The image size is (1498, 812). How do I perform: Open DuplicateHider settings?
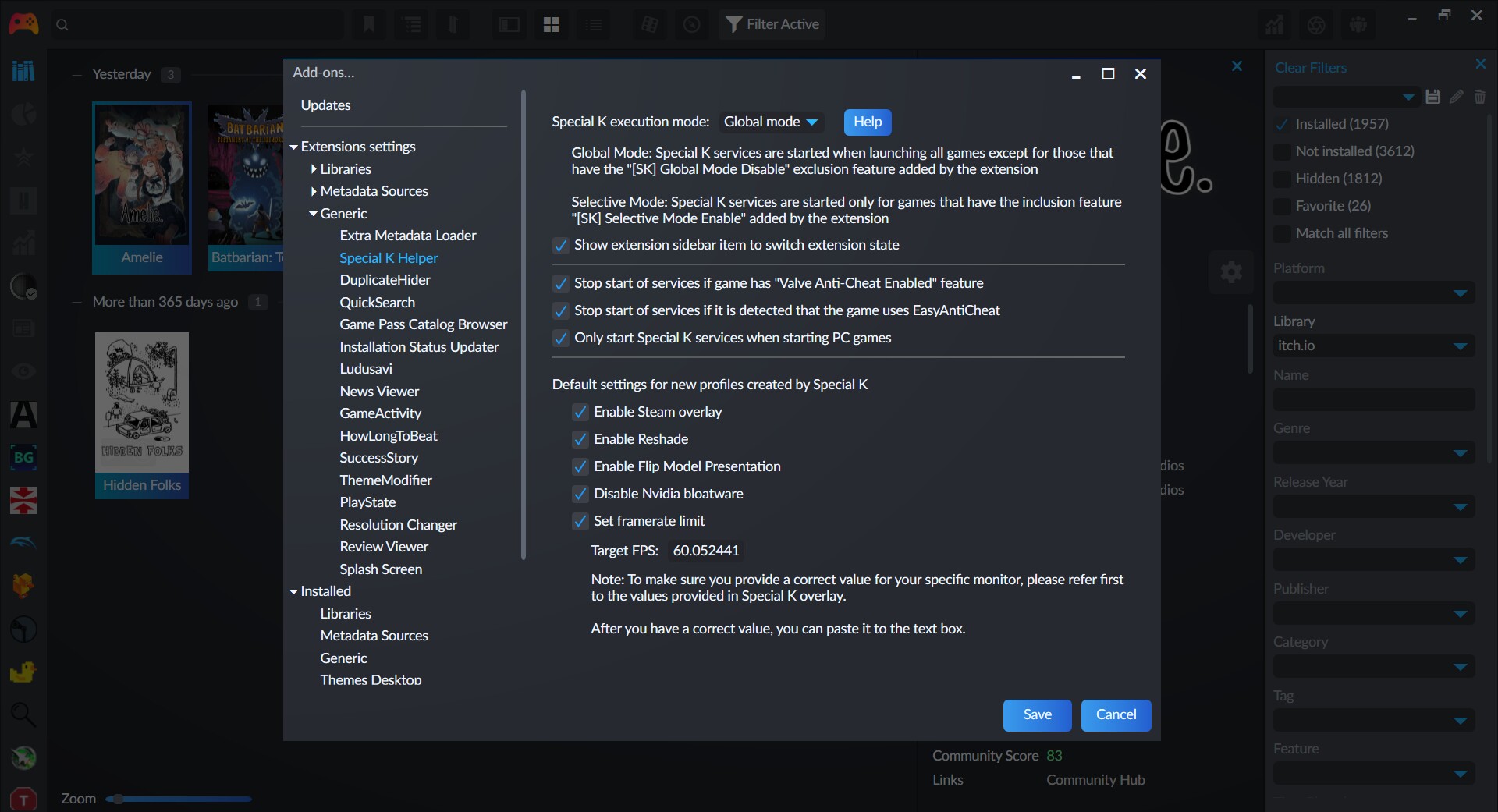coord(385,280)
